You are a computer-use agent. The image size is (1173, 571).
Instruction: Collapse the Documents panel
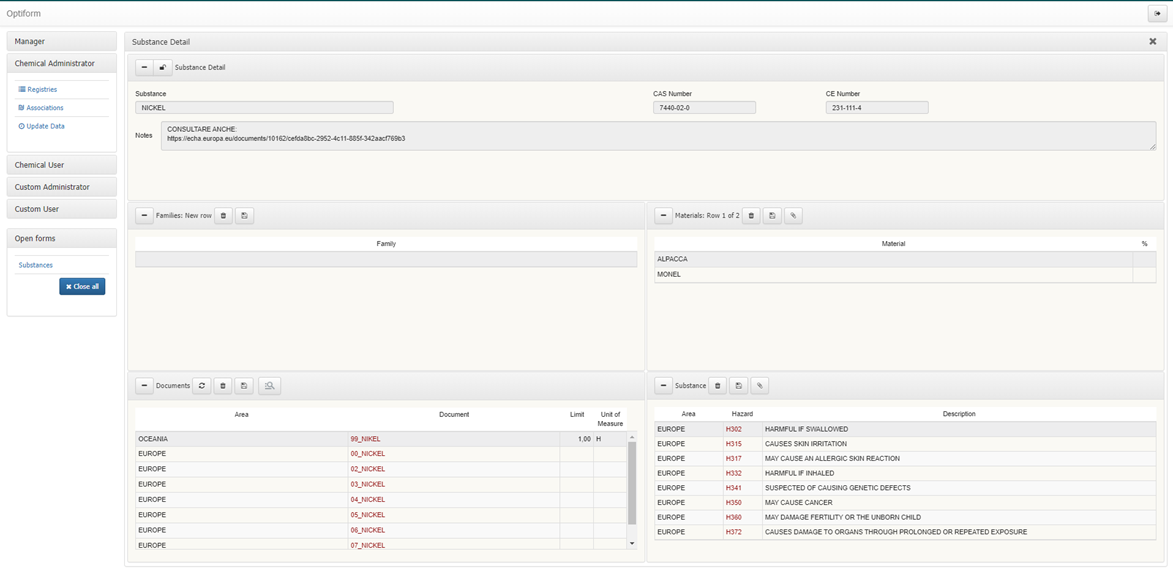(144, 386)
